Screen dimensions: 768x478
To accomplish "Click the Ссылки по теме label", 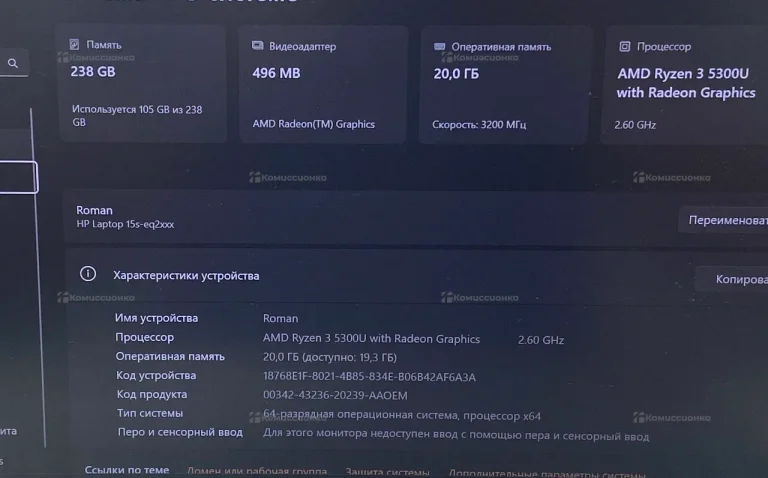I will click(127, 470).
